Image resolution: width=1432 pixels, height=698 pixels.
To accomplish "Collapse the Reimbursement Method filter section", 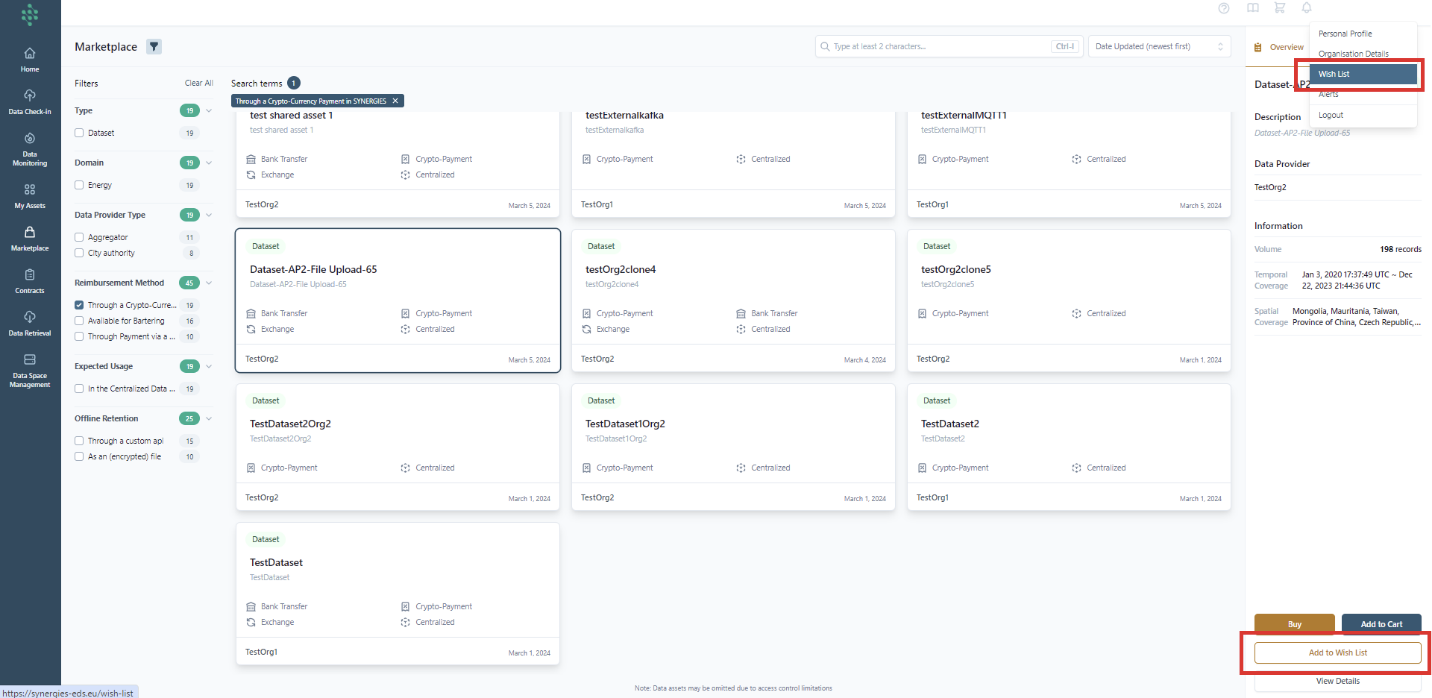I will pyautogui.click(x=209, y=283).
